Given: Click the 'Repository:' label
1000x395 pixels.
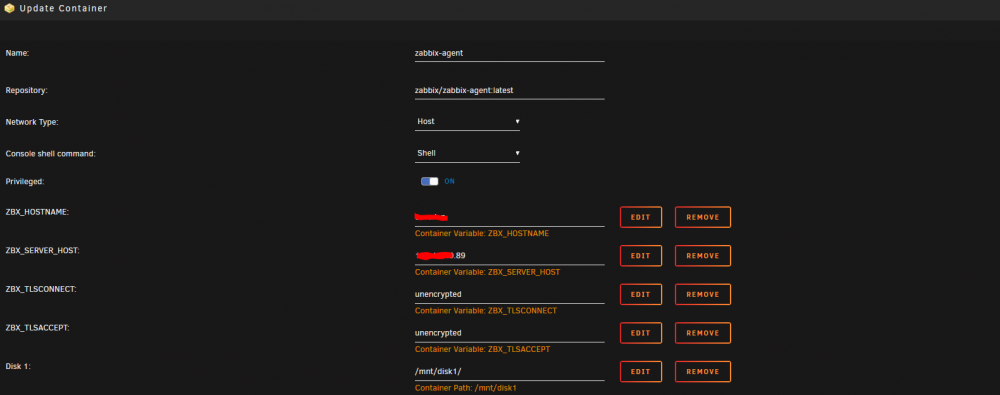Looking at the screenshot, I should pos(26,91).
